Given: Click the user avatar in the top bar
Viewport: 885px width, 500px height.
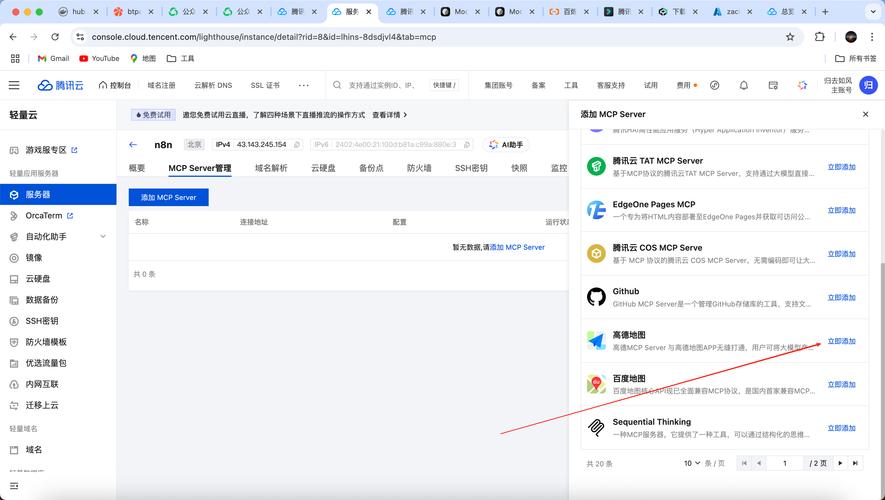Looking at the screenshot, I should [x=868, y=85].
